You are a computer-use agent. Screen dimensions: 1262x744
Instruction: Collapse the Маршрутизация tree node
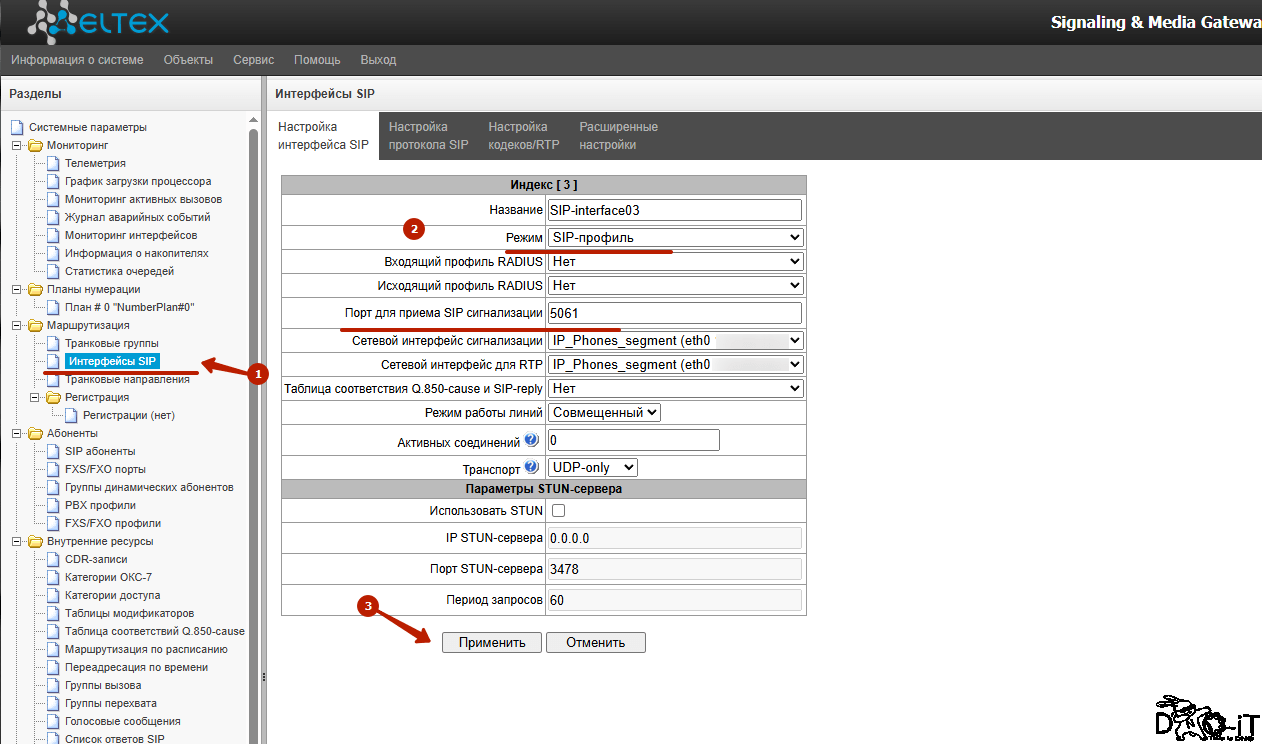point(17,325)
